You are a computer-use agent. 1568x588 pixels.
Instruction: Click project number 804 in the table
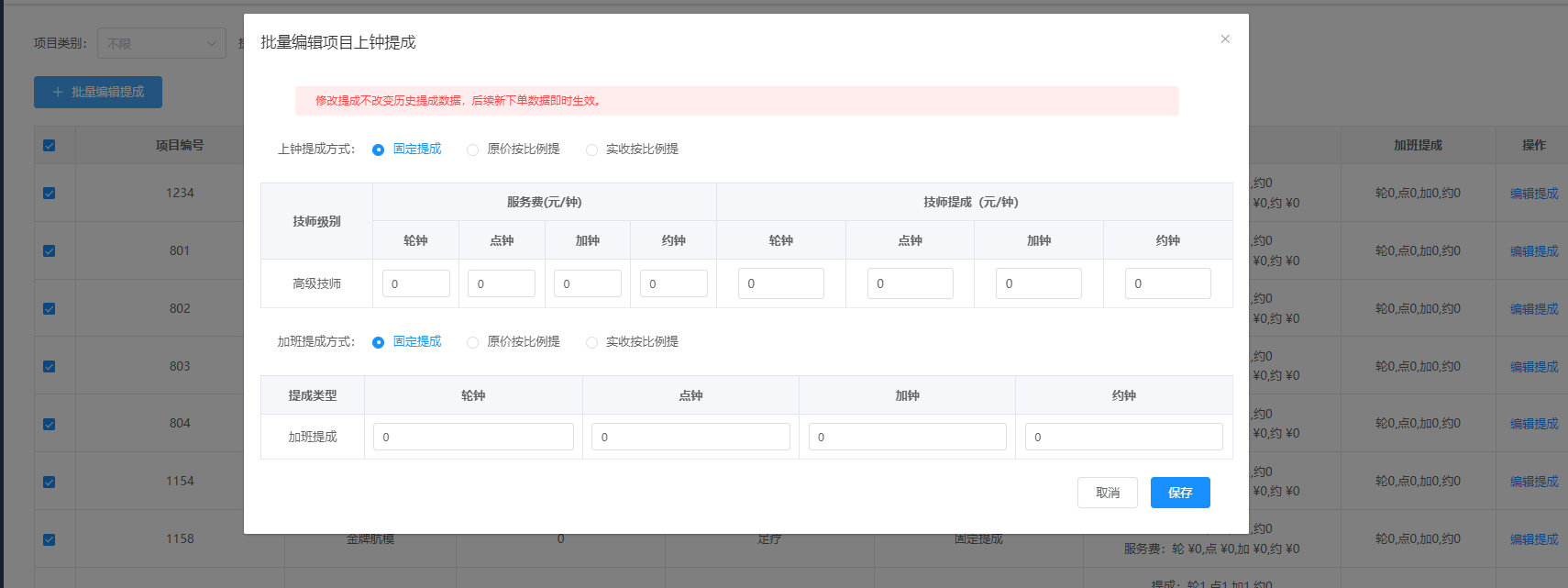tap(180, 424)
